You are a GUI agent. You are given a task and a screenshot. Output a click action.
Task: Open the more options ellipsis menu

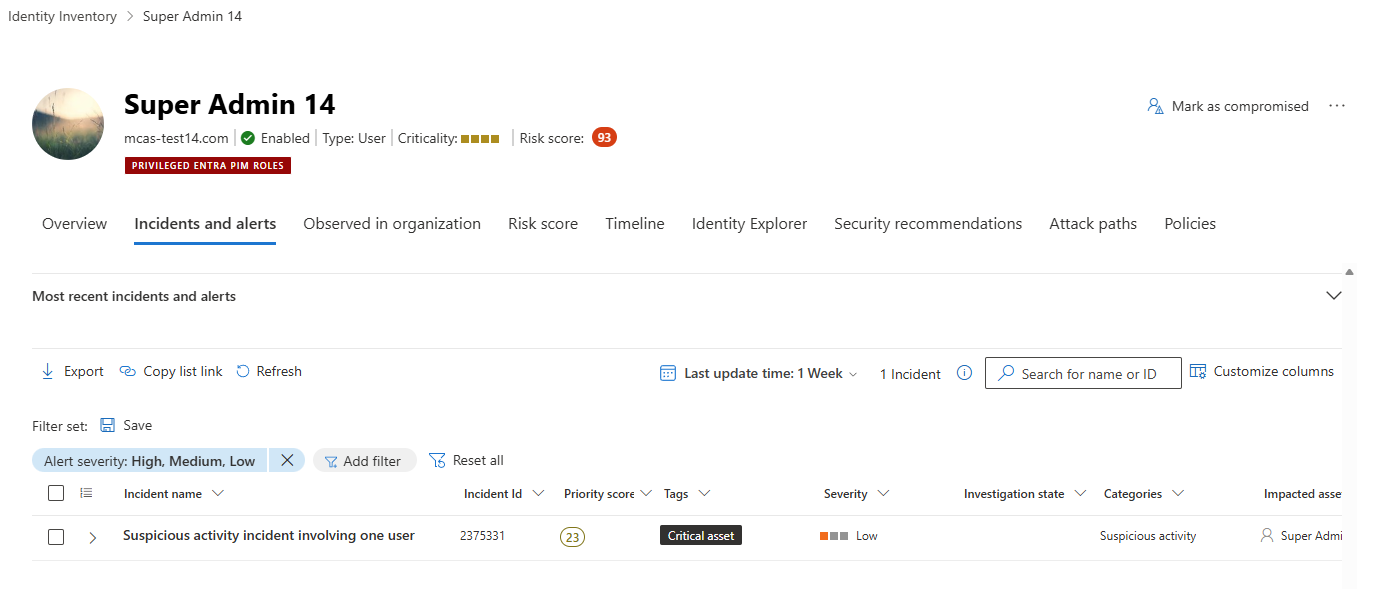1337,105
